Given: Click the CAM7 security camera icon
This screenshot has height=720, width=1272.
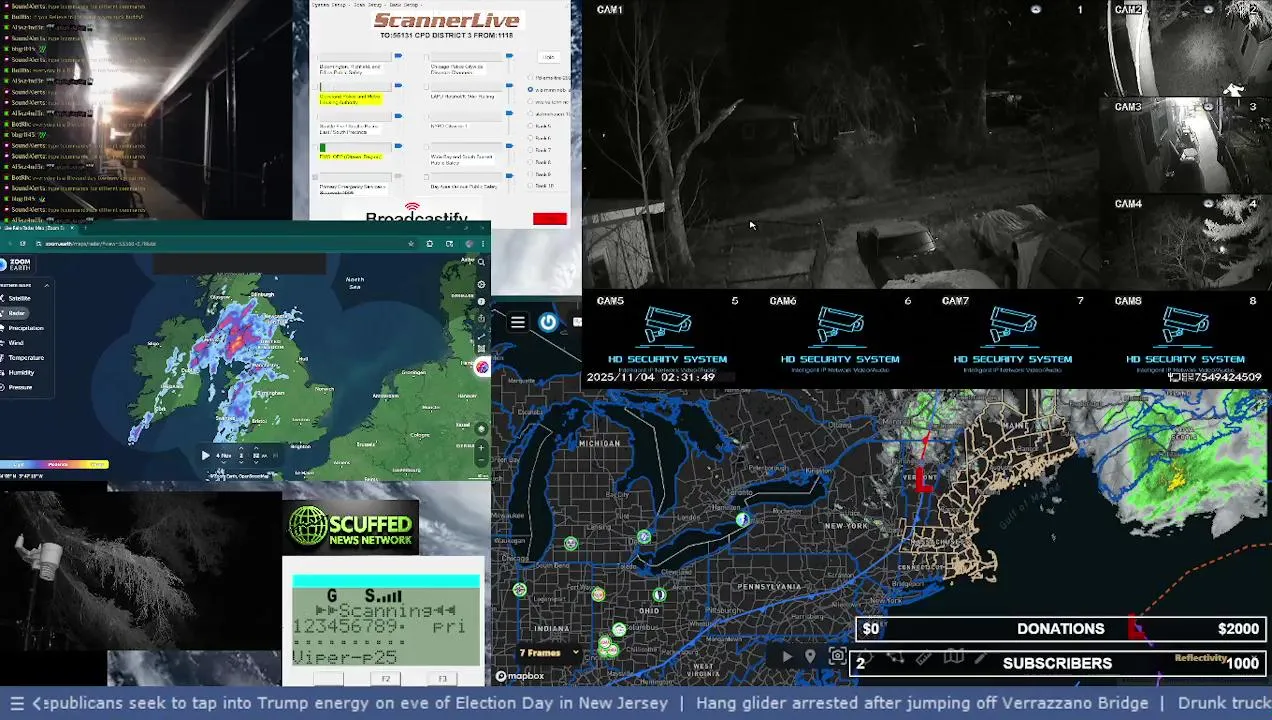Looking at the screenshot, I should [x=1012, y=327].
